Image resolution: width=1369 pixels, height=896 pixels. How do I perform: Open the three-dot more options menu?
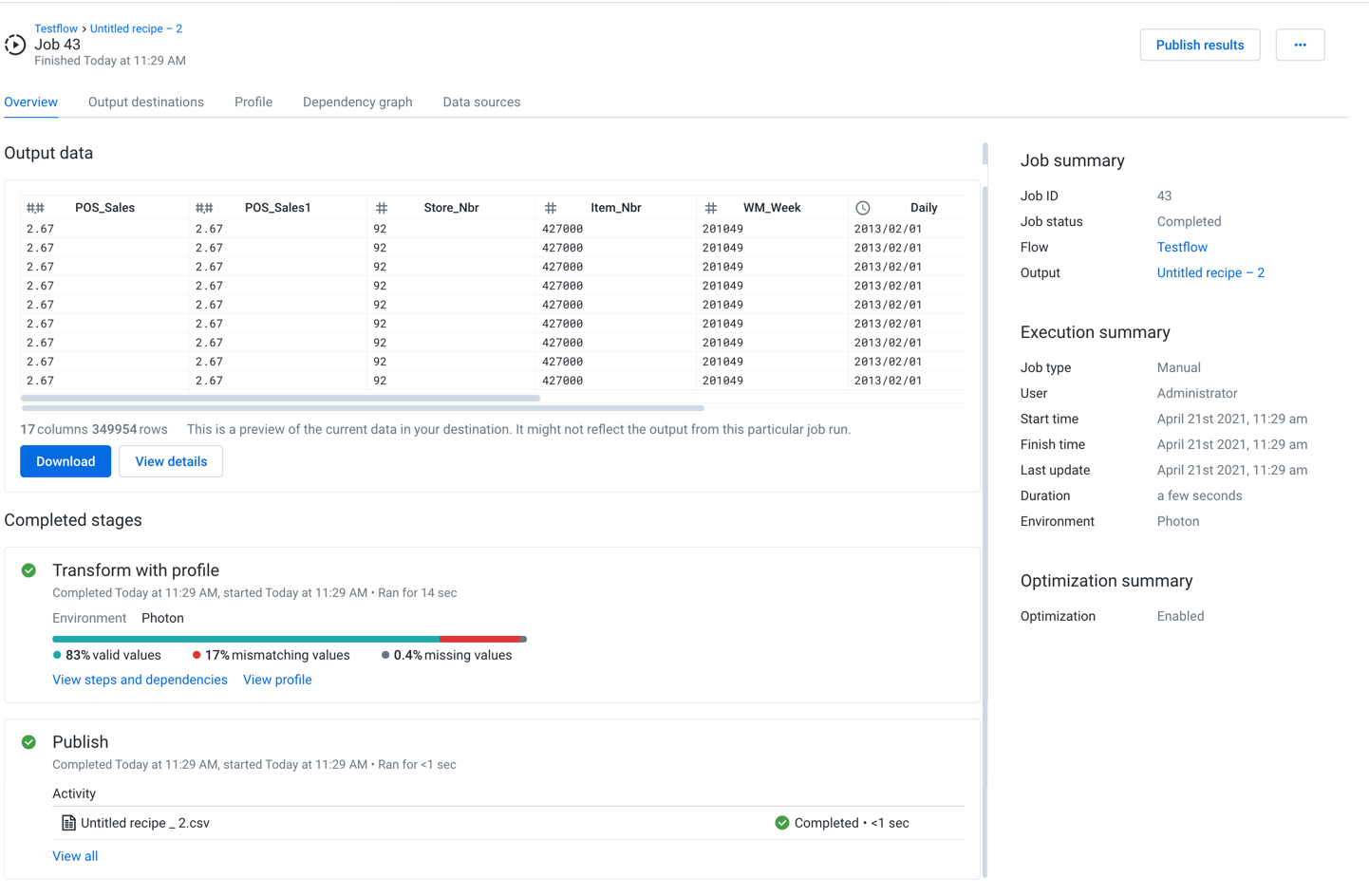1300,45
